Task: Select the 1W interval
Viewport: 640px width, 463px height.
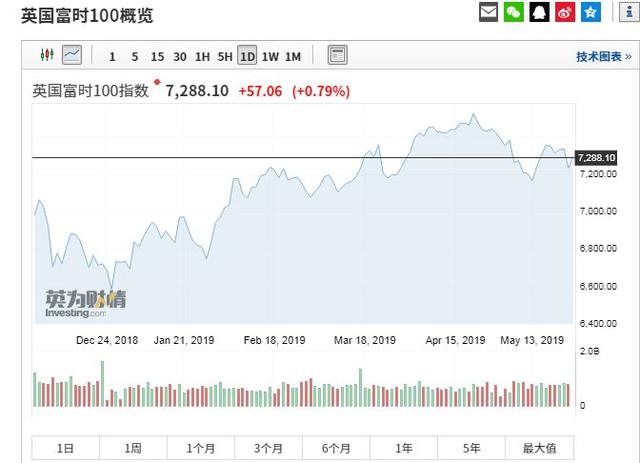Action: pos(270,56)
